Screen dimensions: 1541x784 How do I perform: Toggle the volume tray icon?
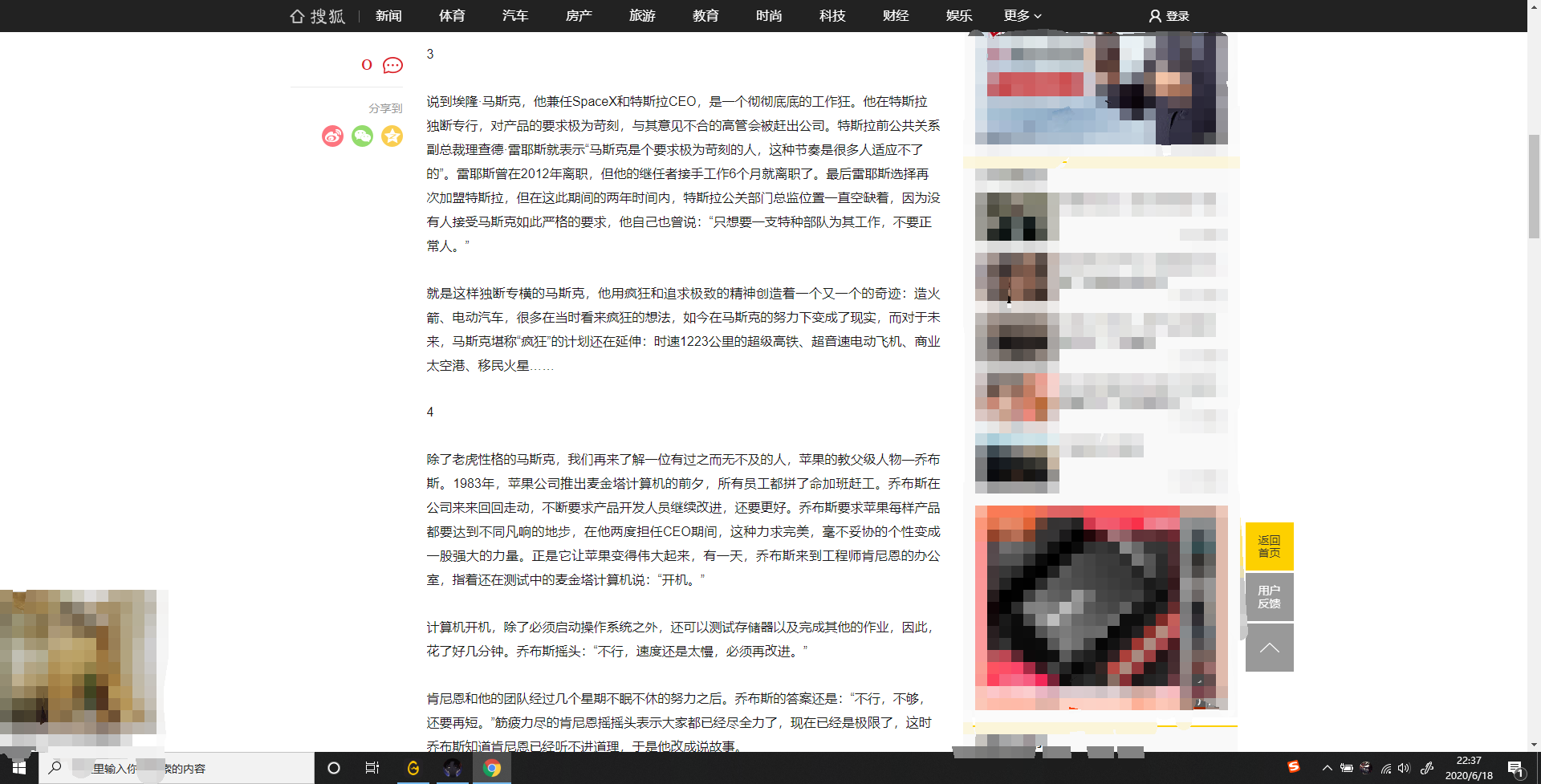click(1404, 768)
